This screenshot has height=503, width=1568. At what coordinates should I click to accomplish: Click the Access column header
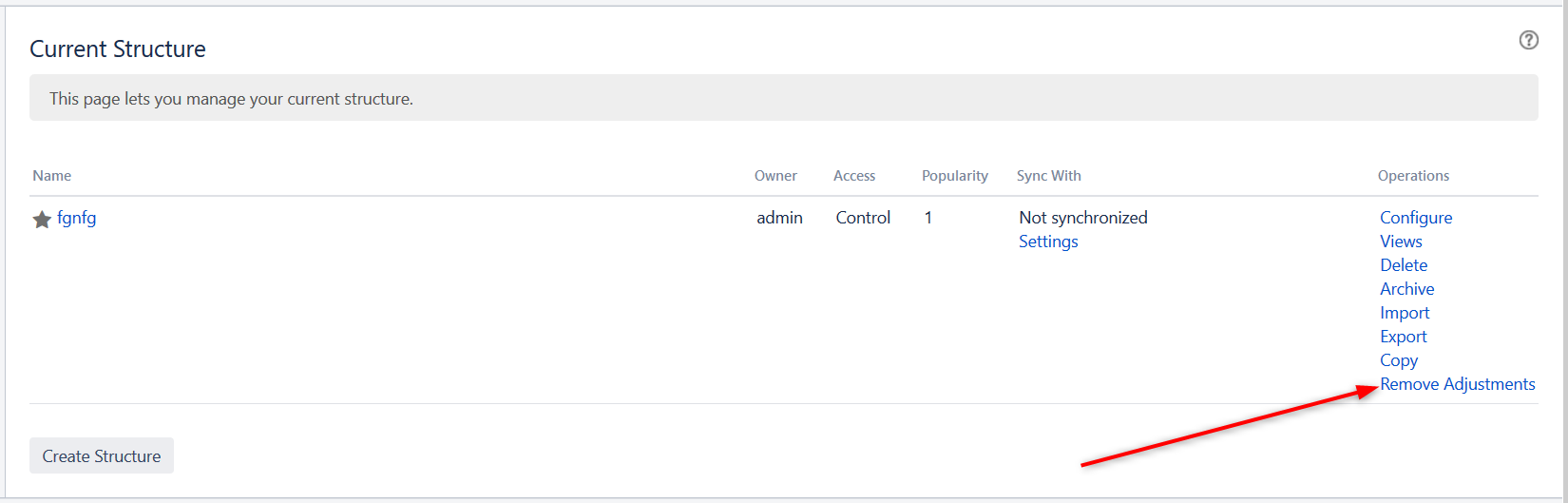coord(854,176)
